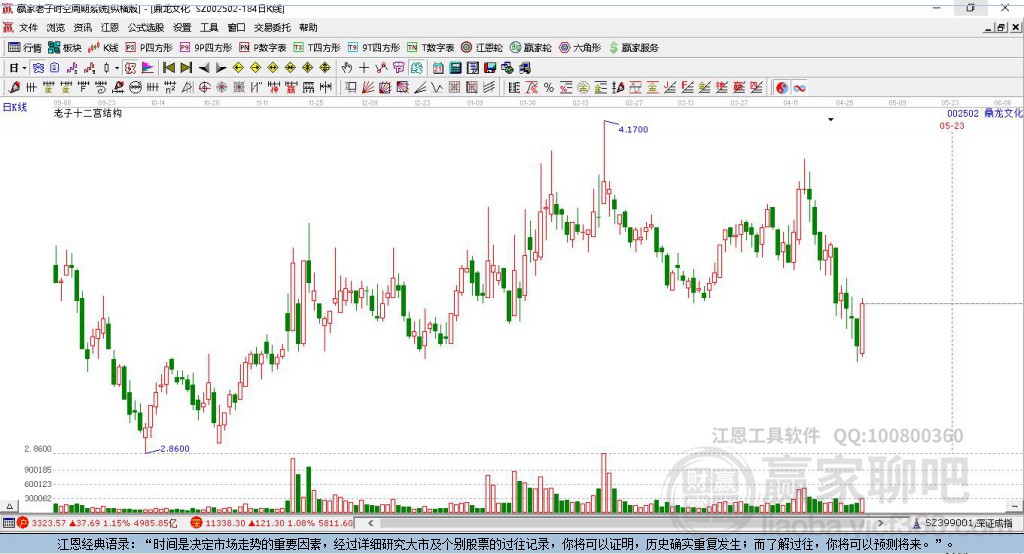Open 赢家服务 dollar-sign item
The image size is (1024, 554).
[x=633, y=48]
